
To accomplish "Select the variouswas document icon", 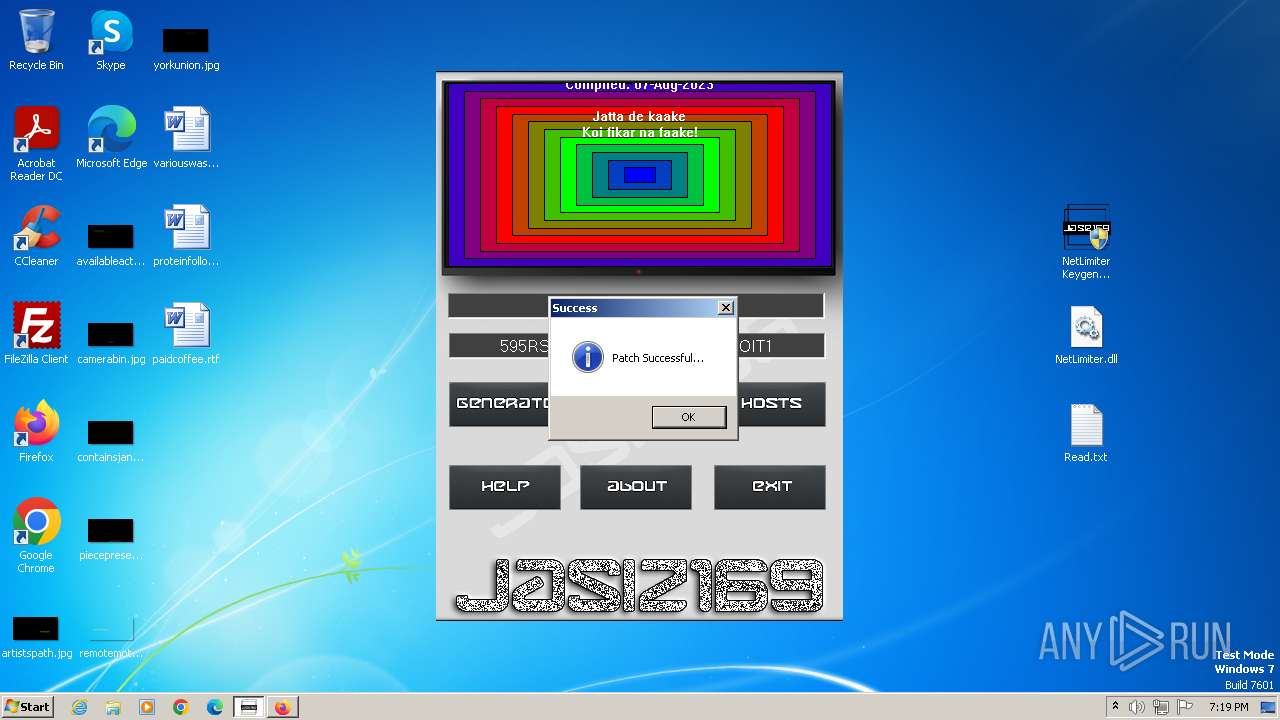I will [186, 138].
